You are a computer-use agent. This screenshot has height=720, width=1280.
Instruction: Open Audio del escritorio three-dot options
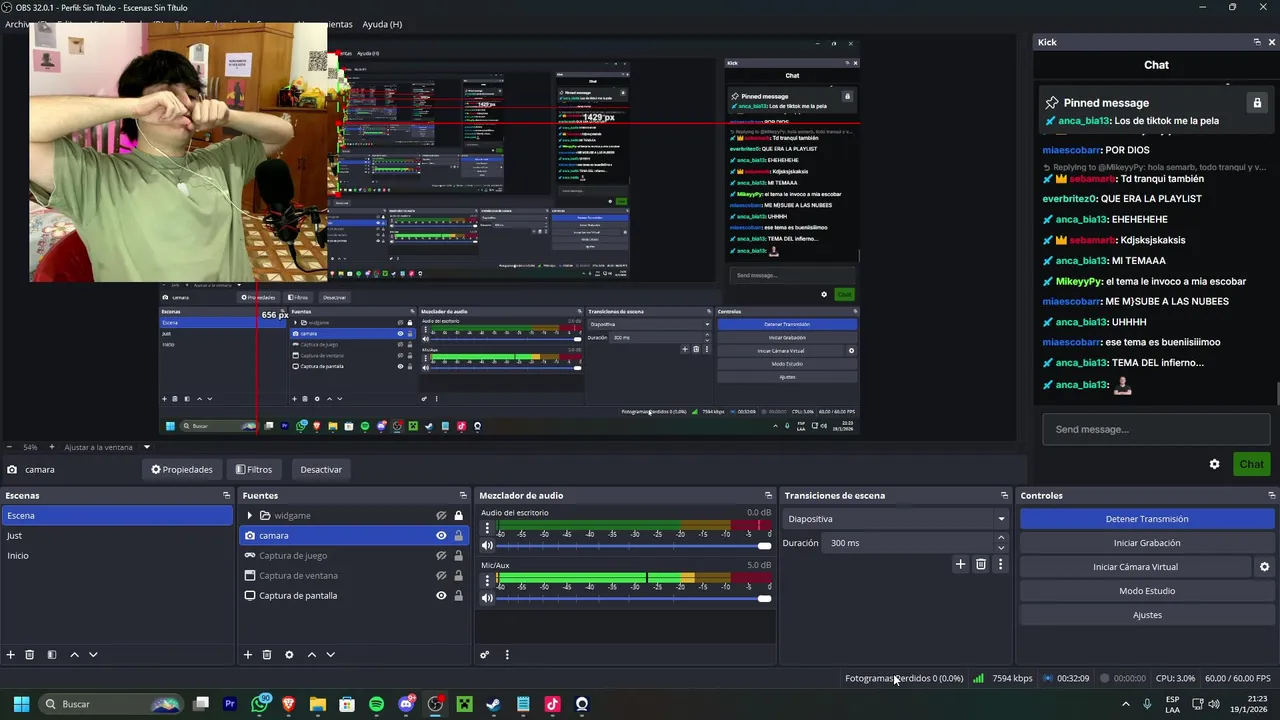(x=487, y=528)
